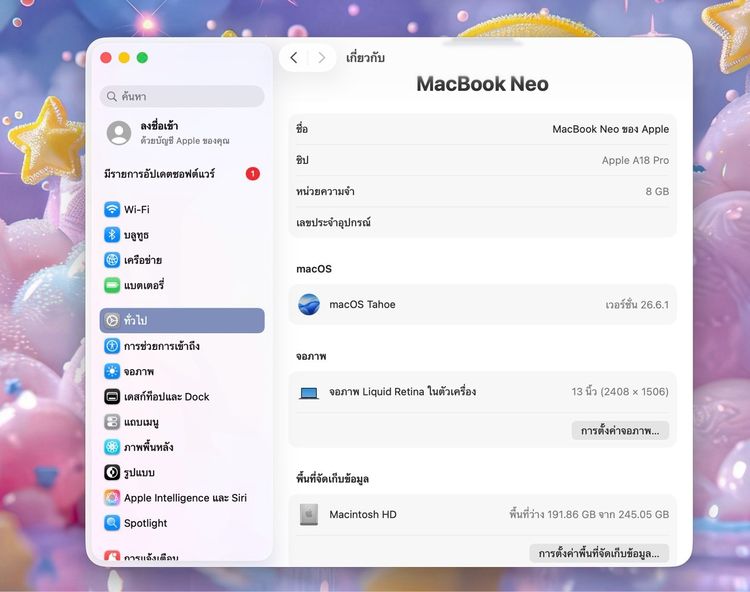Go back with the left chevron button
The width and height of the screenshot is (750, 592).
pos(294,58)
